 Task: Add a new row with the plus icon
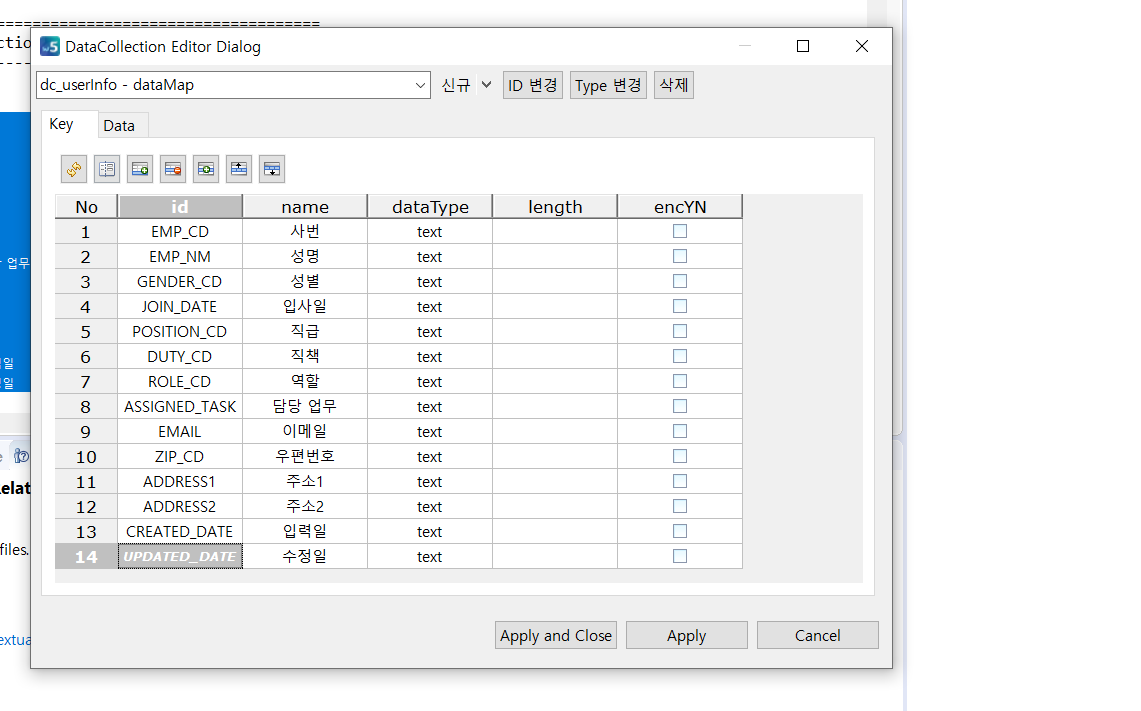pos(140,169)
